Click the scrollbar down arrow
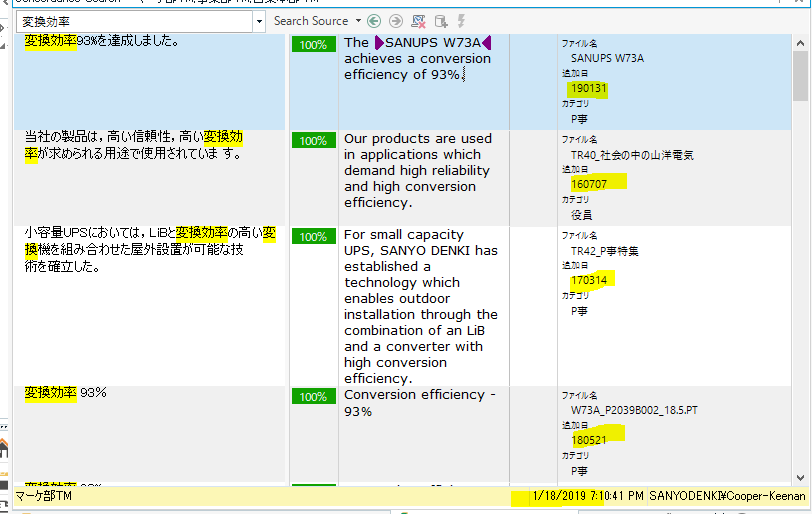This screenshot has height=514, width=812. [x=801, y=478]
